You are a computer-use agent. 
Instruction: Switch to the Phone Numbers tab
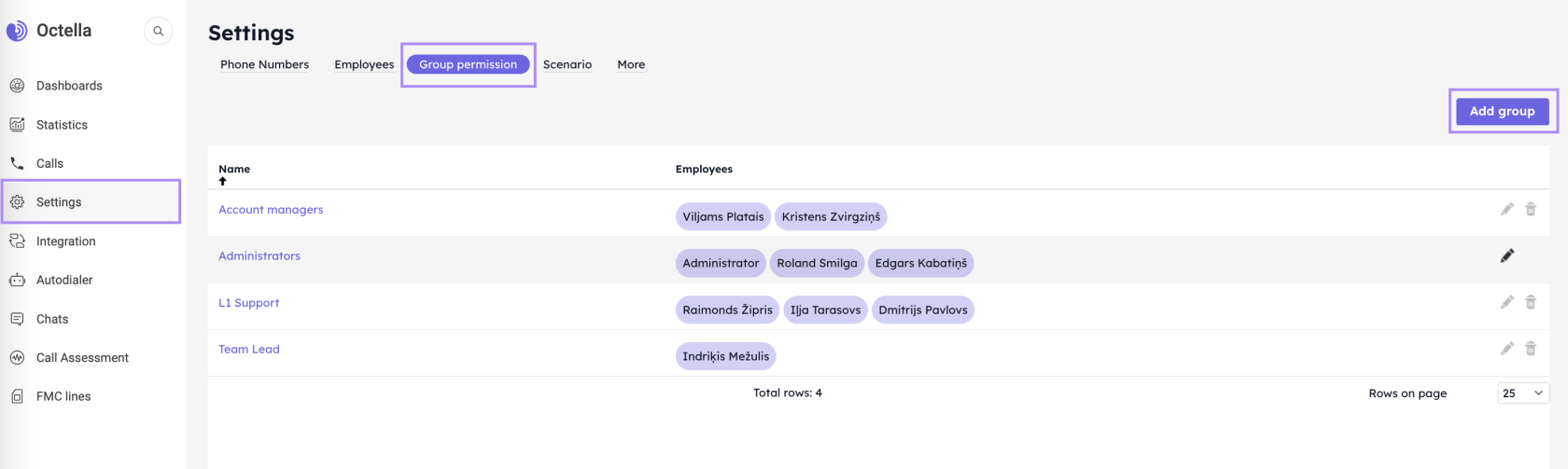(x=264, y=64)
